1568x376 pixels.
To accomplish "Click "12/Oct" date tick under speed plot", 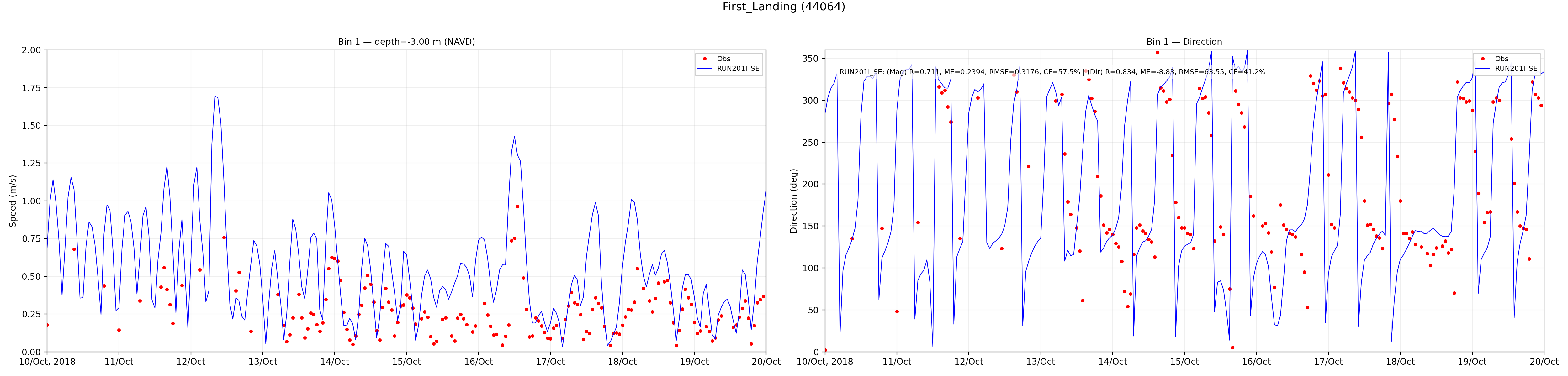I will tap(191, 362).
